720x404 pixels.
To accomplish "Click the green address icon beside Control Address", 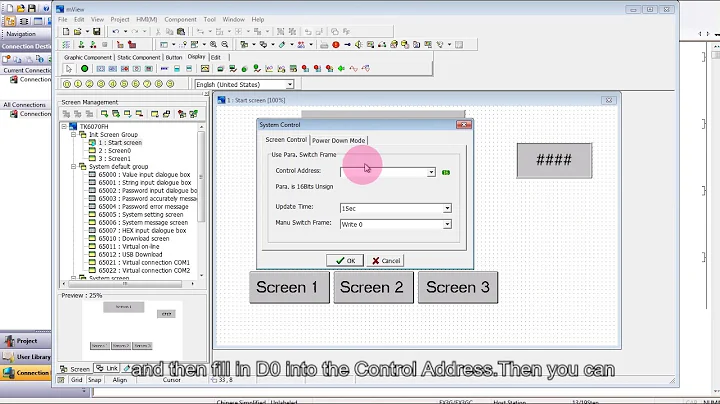I will pos(446,172).
